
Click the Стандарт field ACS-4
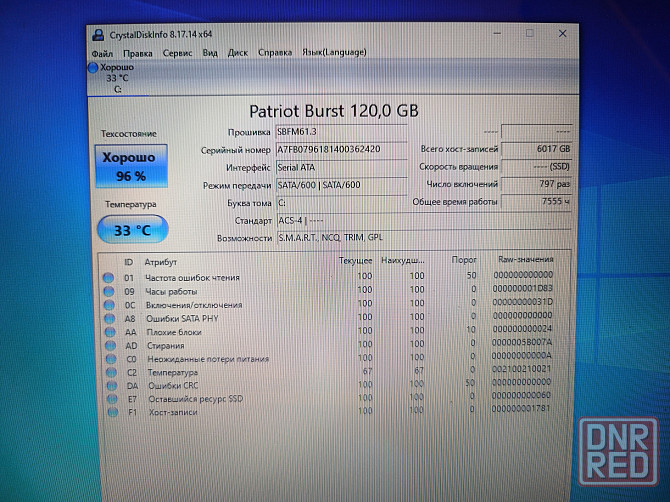pyautogui.click(x=424, y=221)
